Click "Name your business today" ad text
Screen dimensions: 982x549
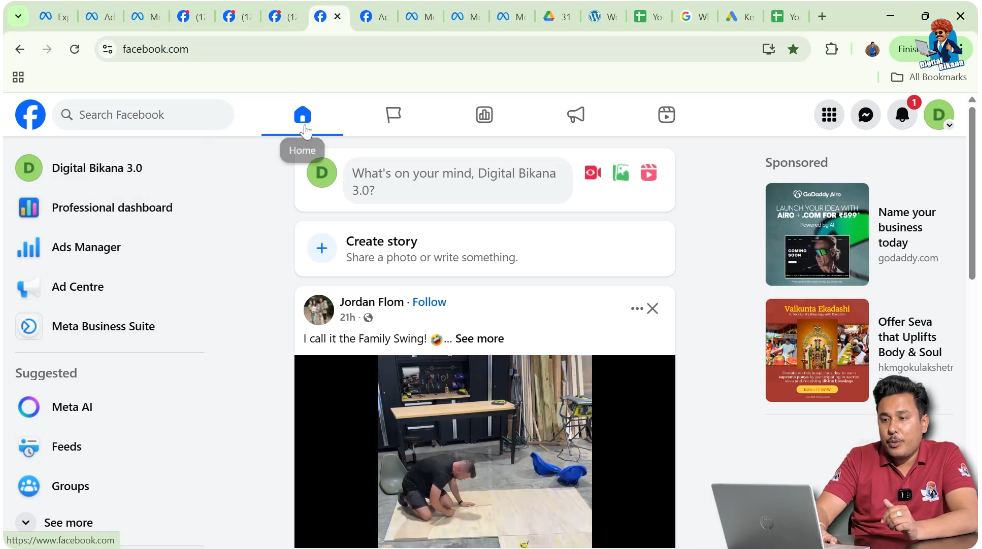pyautogui.click(x=907, y=227)
